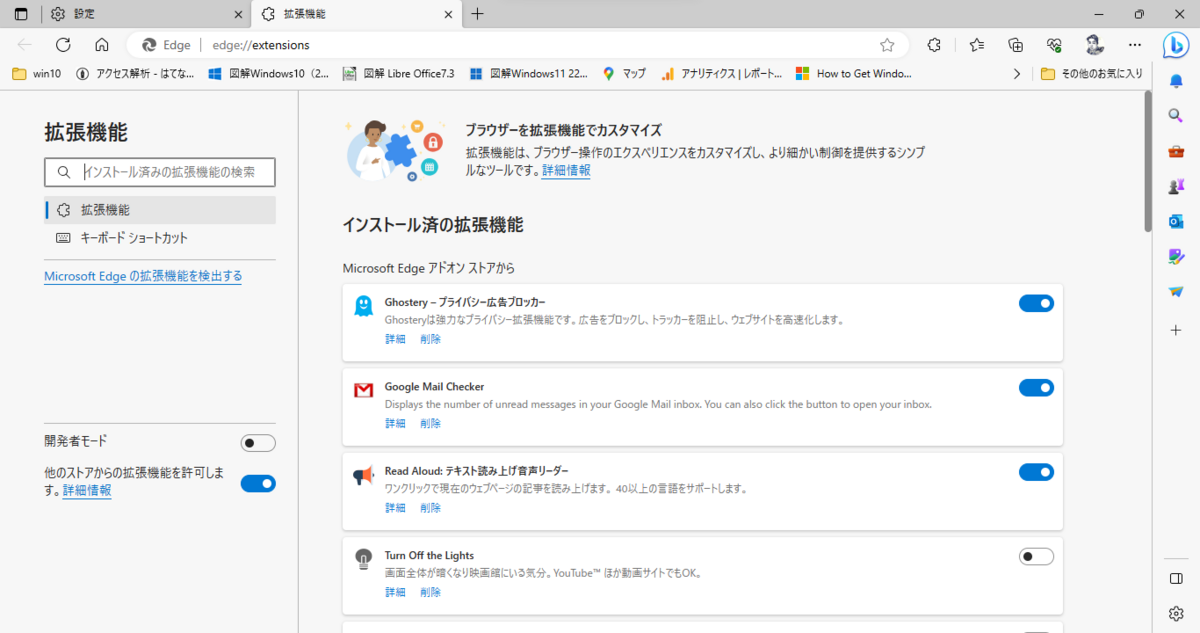
Task: Click the vertical page scrollbar thumb
Action: [x=1148, y=163]
